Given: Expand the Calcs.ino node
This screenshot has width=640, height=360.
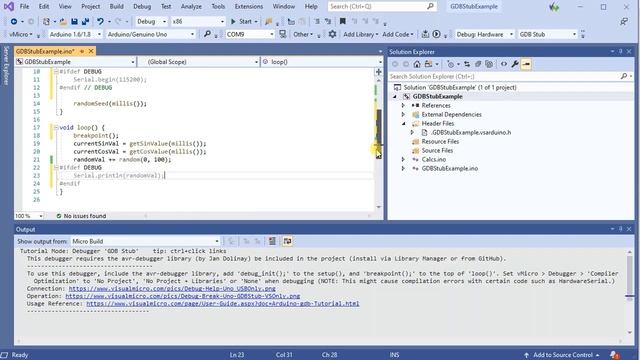Looking at the screenshot, I should pyautogui.click(x=403, y=159).
